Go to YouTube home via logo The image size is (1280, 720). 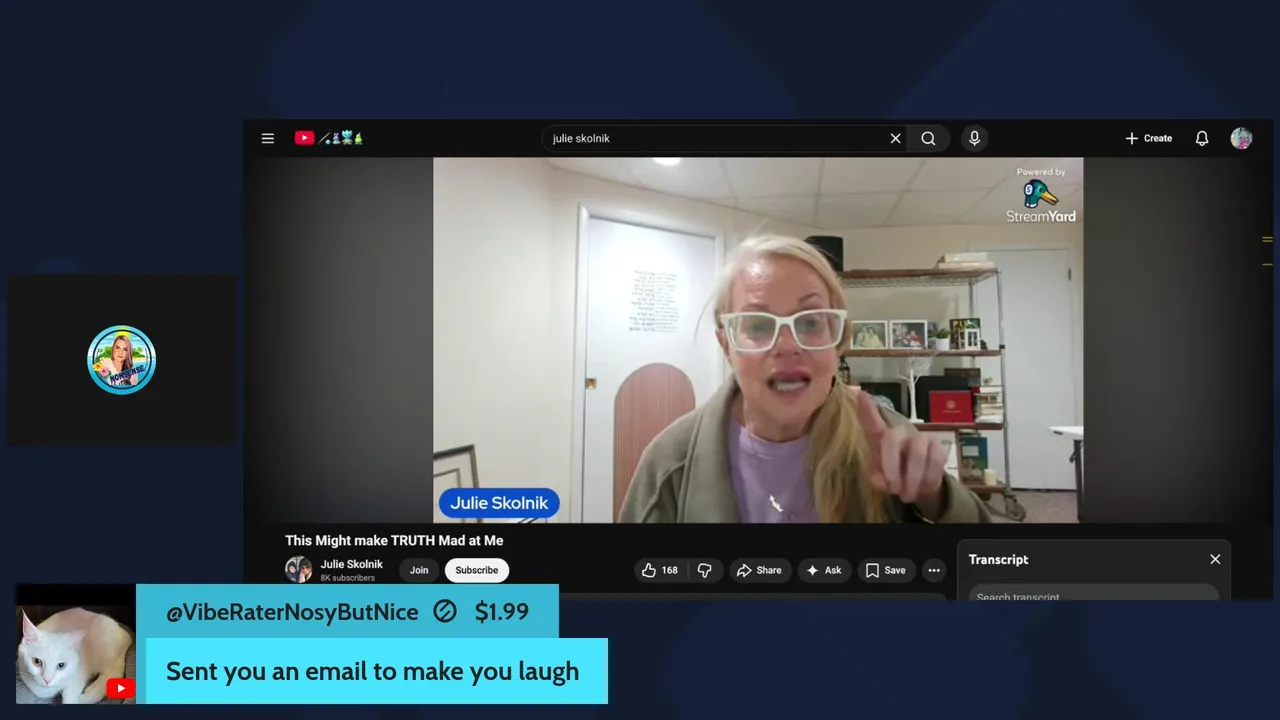[x=328, y=138]
